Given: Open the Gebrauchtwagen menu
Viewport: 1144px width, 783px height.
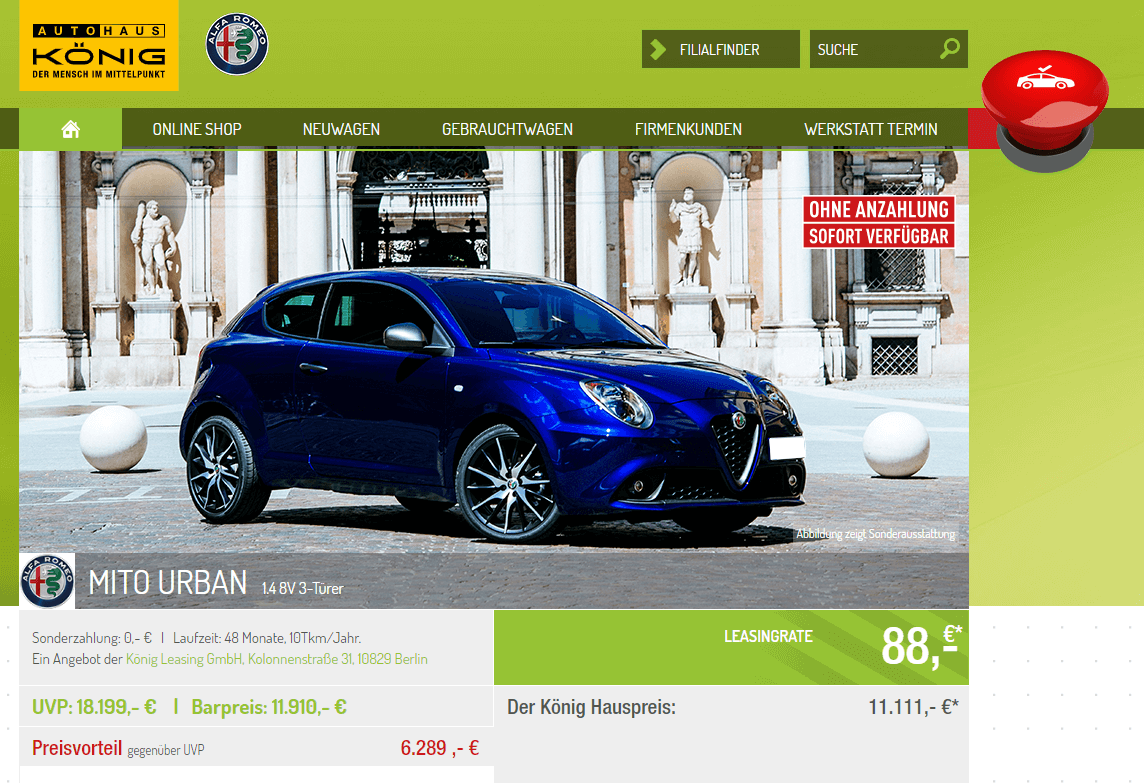Looking at the screenshot, I should 507,129.
